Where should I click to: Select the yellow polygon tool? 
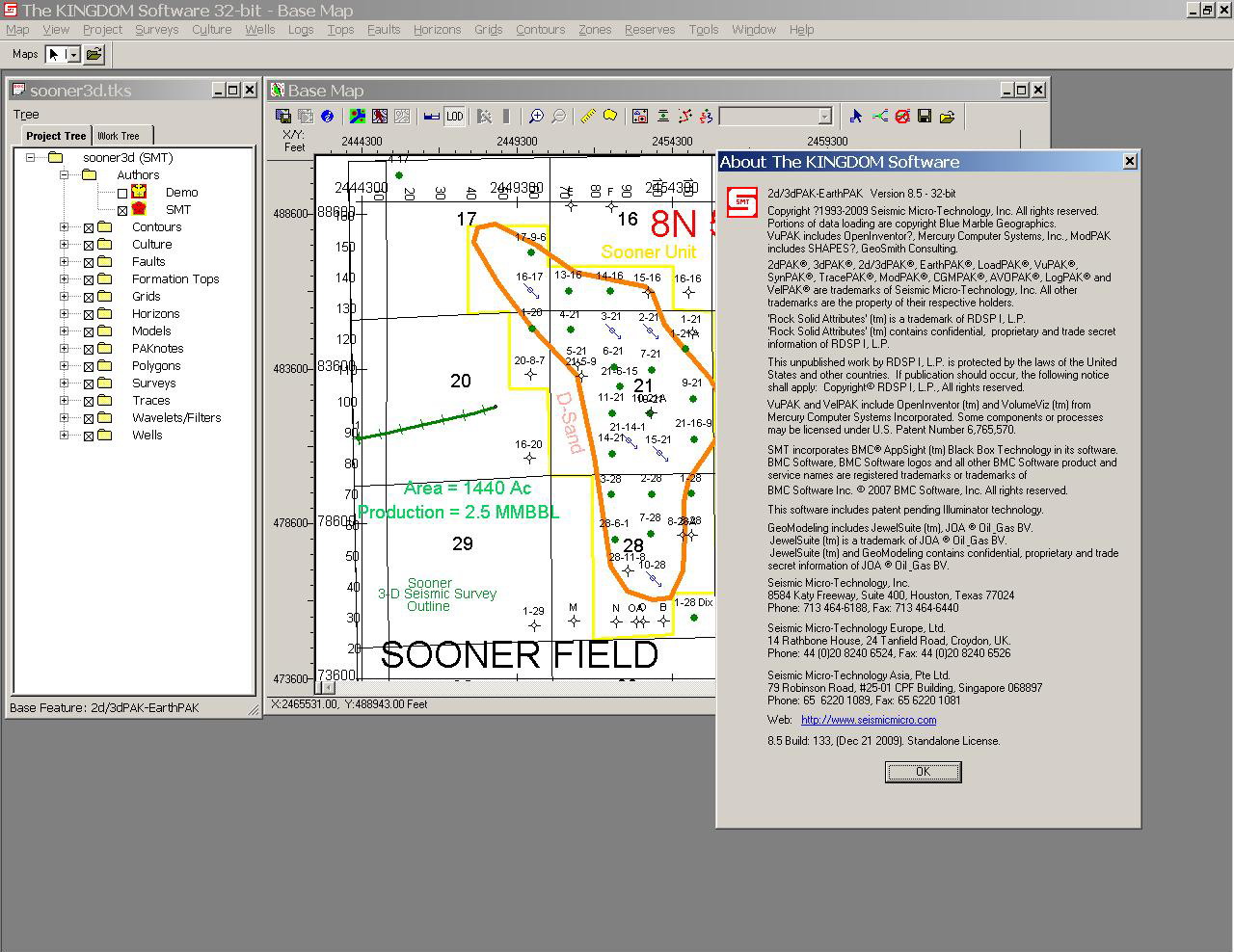coord(610,117)
